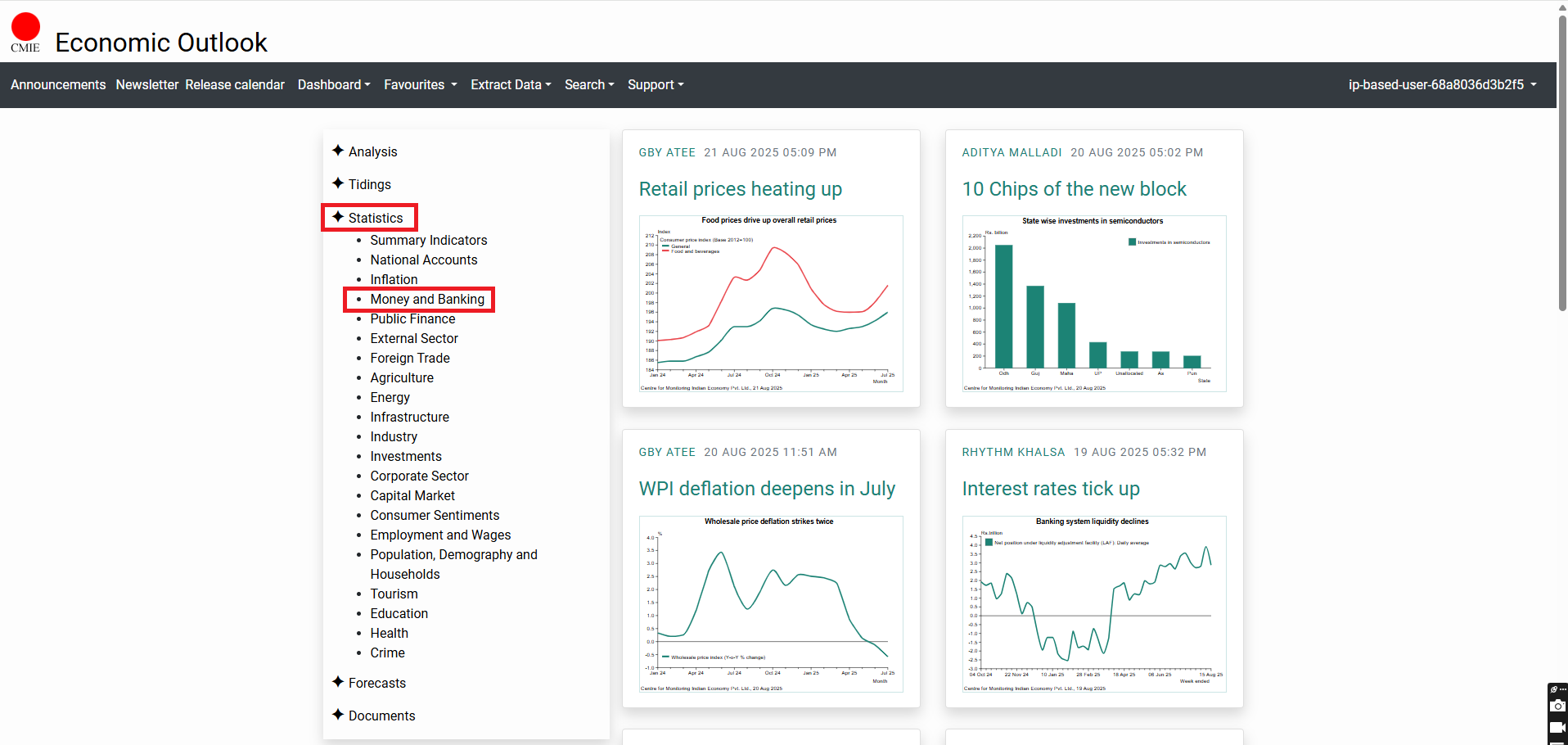
Task: Open the Search dropdown menu
Action: [589, 85]
